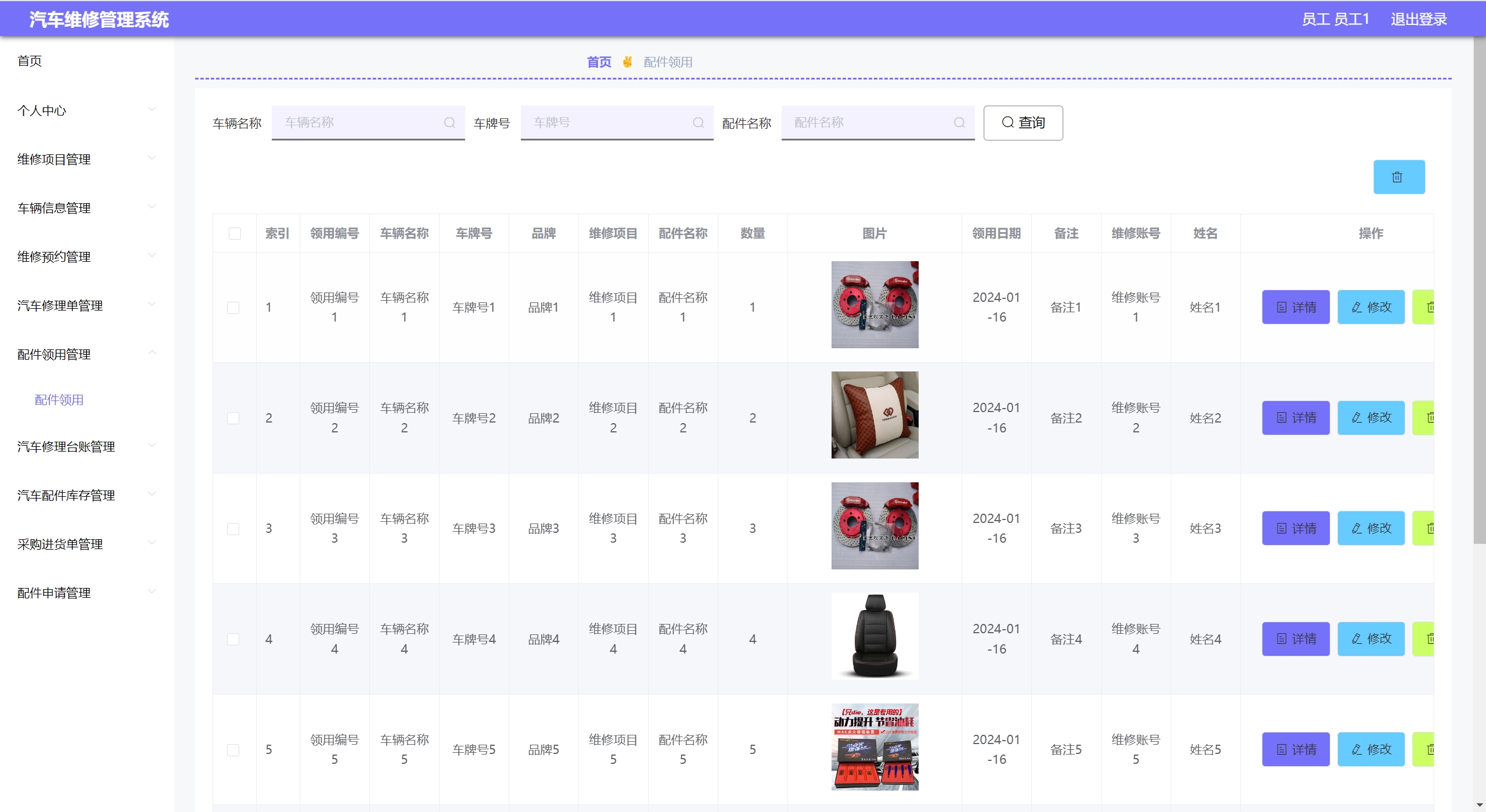Open the 首页 sidebar menu item

pyautogui.click(x=30, y=61)
